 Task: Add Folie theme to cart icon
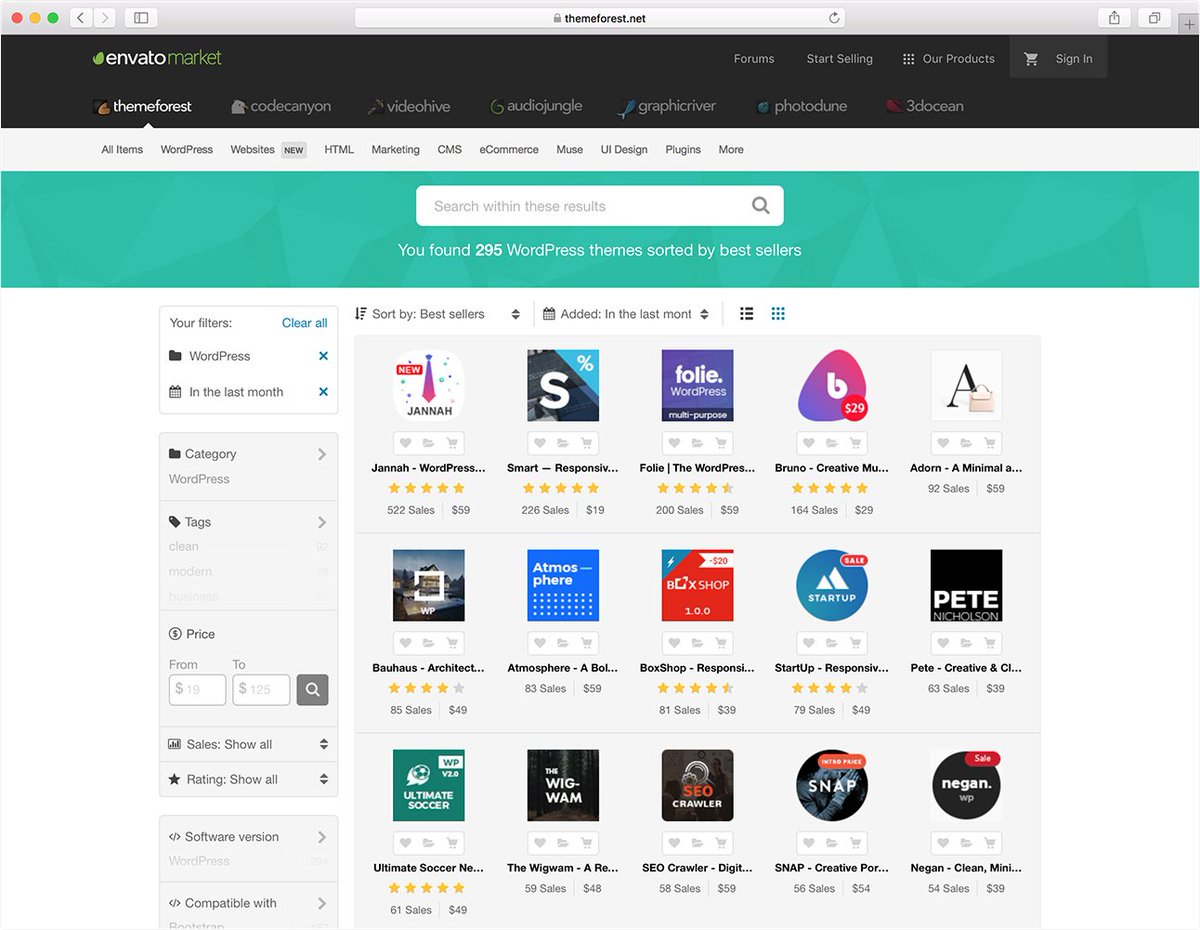[x=721, y=443]
